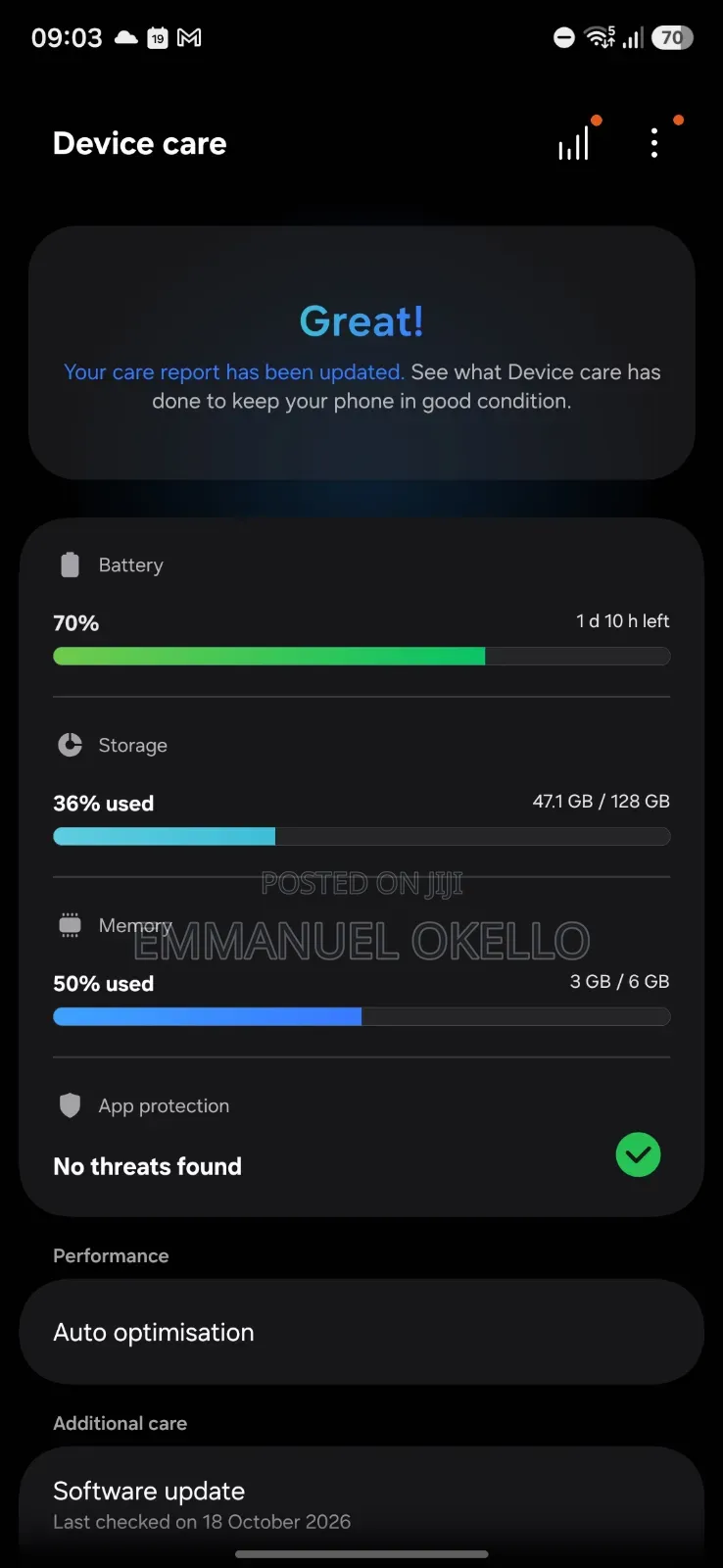Open the Great! care report card
The image size is (723, 1568).
tap(361, 353)
